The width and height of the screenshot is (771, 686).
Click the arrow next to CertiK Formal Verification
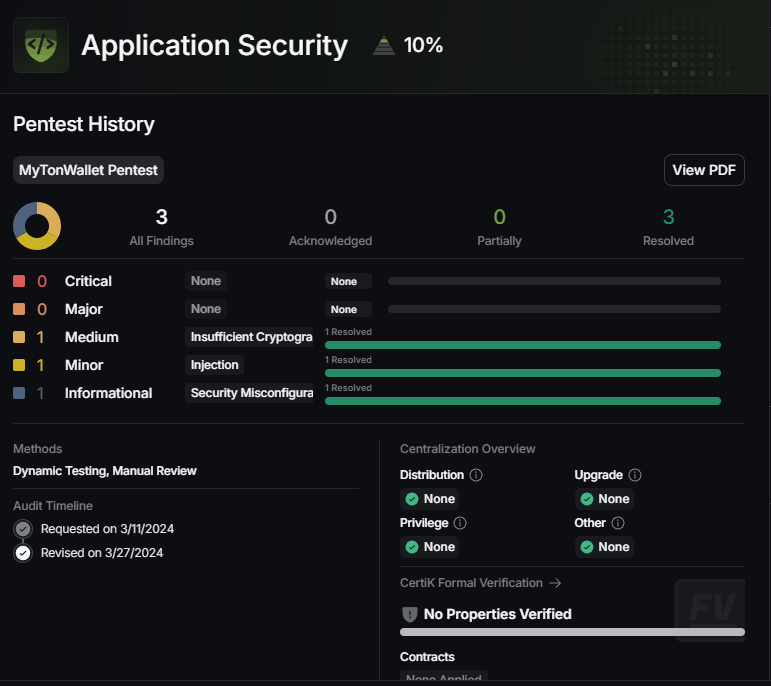pyautogui.click(x=555, y=583)
